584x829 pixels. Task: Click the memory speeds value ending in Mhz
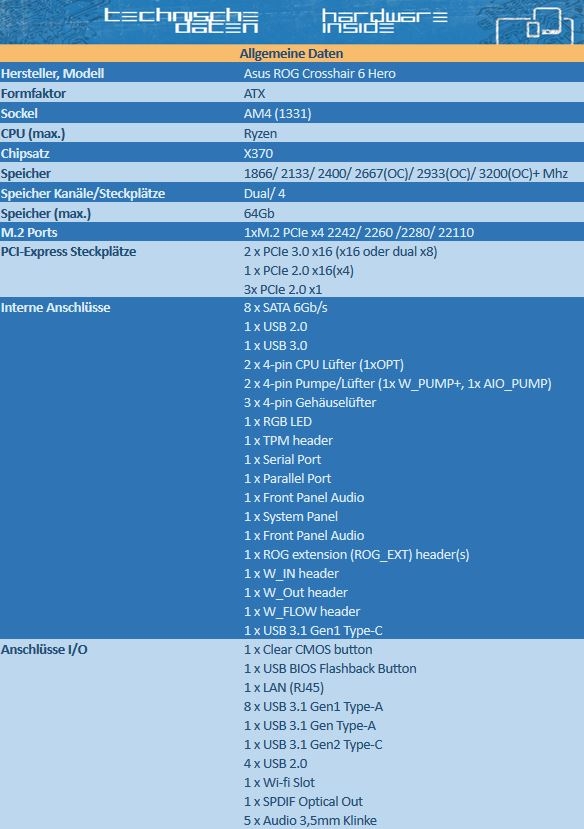point(406,173)
